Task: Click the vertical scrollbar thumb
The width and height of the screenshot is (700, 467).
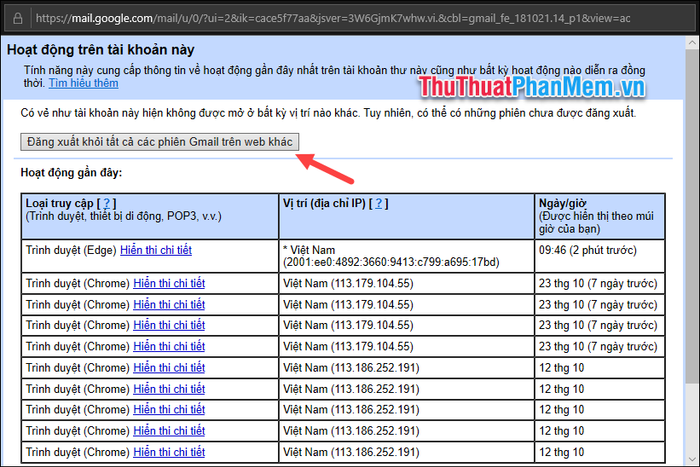Action: pos(692,215)
